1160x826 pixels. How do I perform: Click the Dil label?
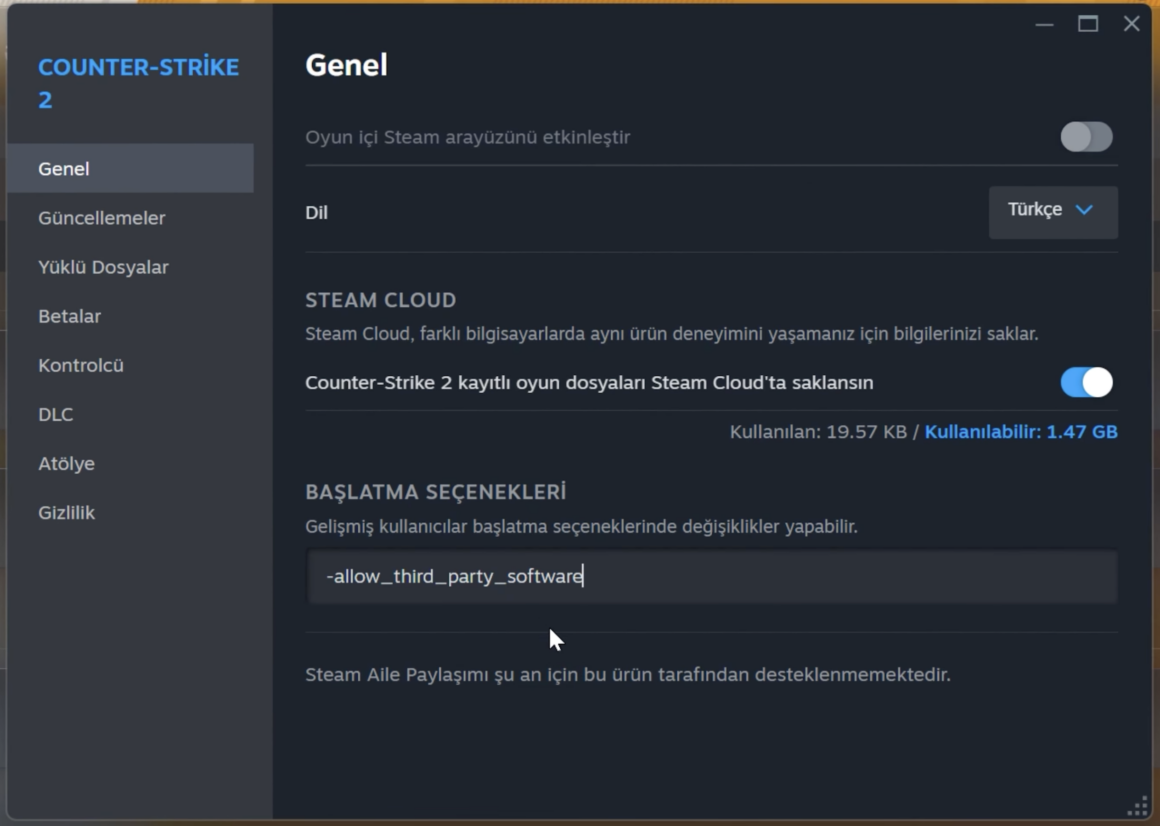pos(316,213)
